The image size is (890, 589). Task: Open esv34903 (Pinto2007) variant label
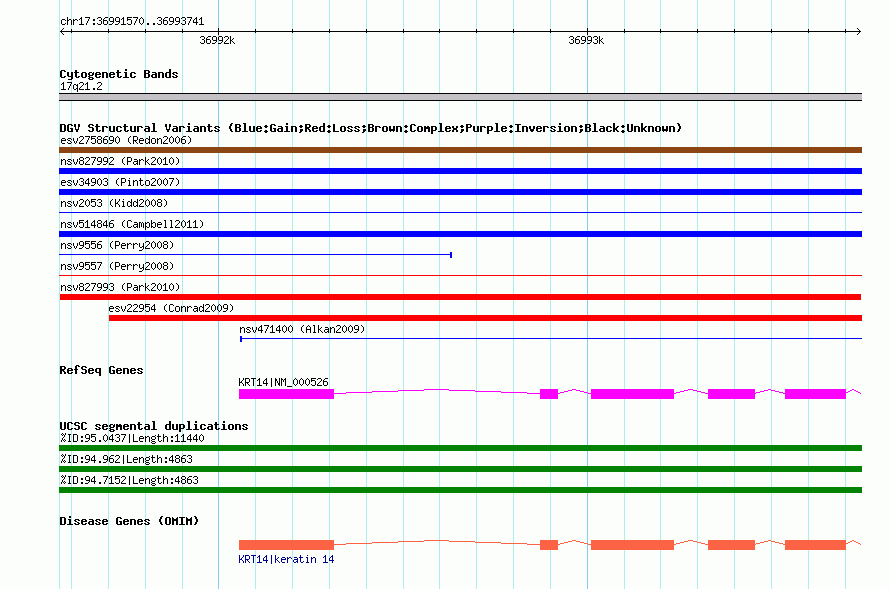tap(120, 182)
